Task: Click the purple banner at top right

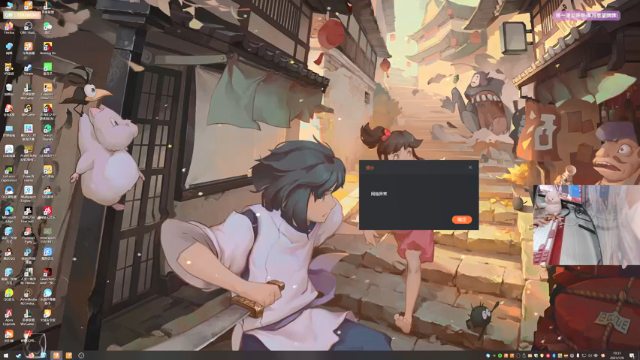Action: (587, 16)
